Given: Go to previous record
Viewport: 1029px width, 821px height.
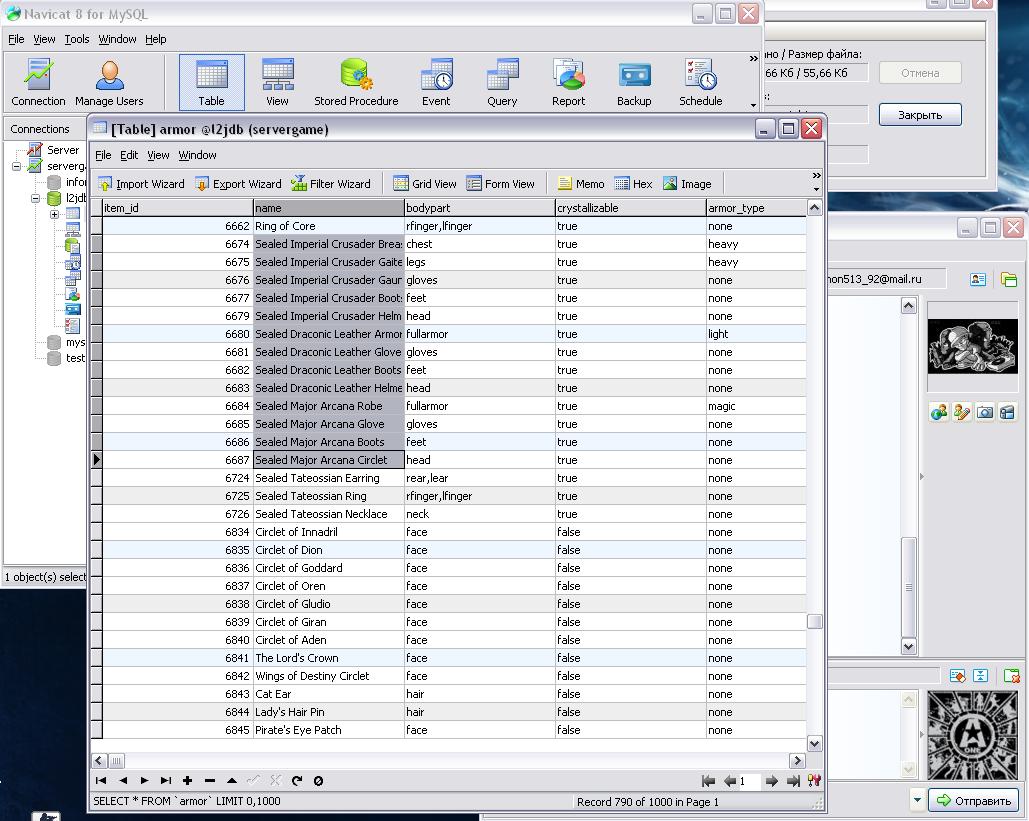Looking at the screenshot, I should [x=123, y=780].
